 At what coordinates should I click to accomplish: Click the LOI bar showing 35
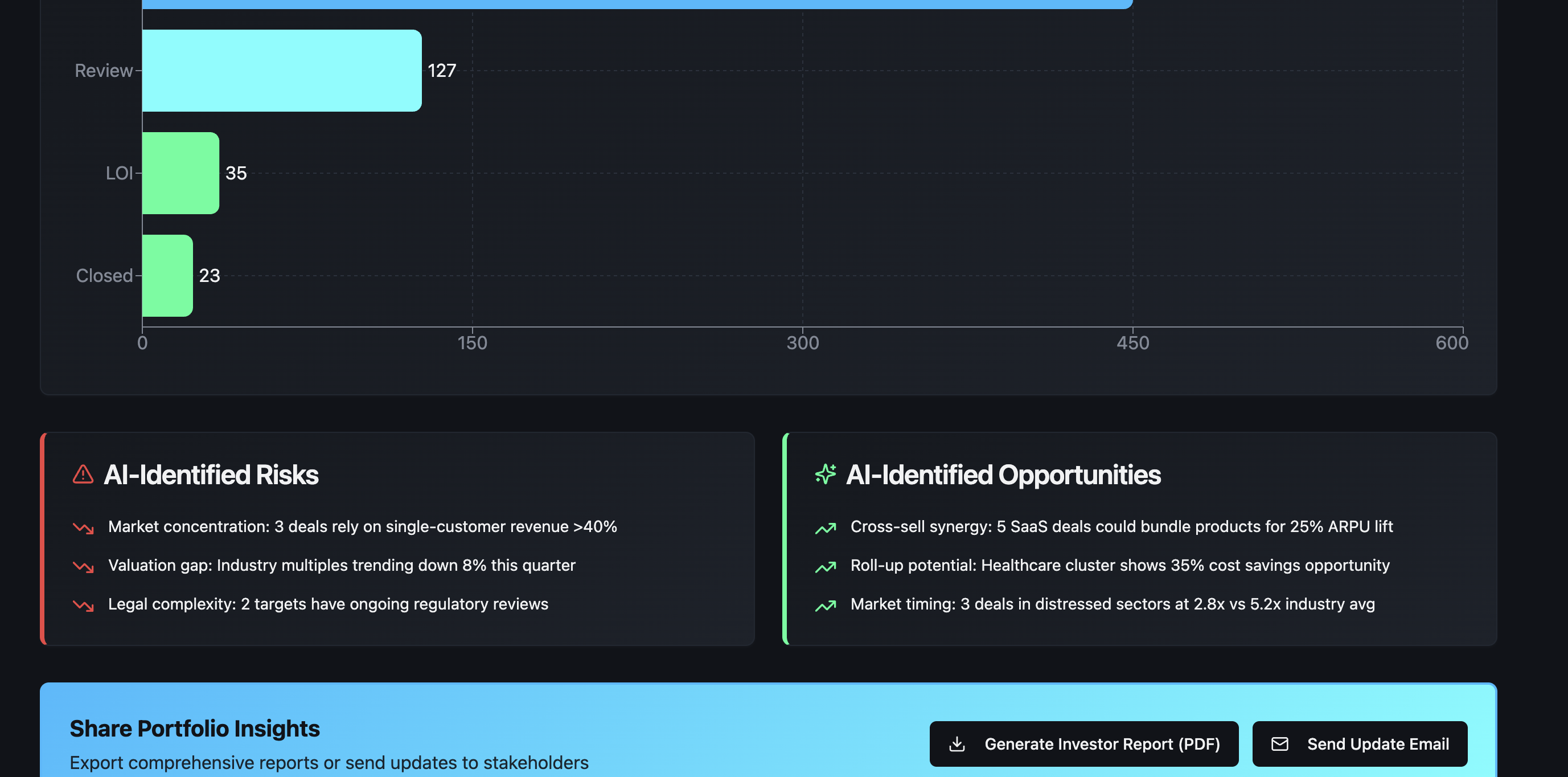pyautogui.click(x=181, y=173)
